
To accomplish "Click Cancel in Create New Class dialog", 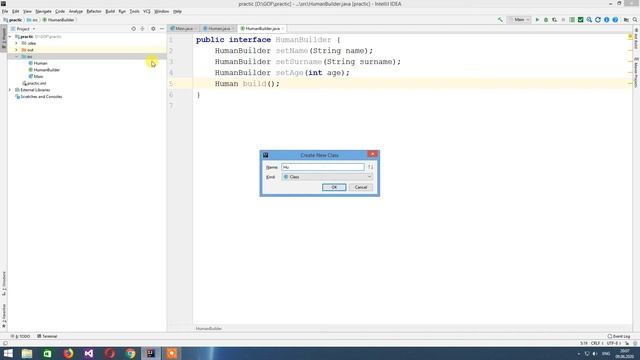I will (x=360, y=187).
